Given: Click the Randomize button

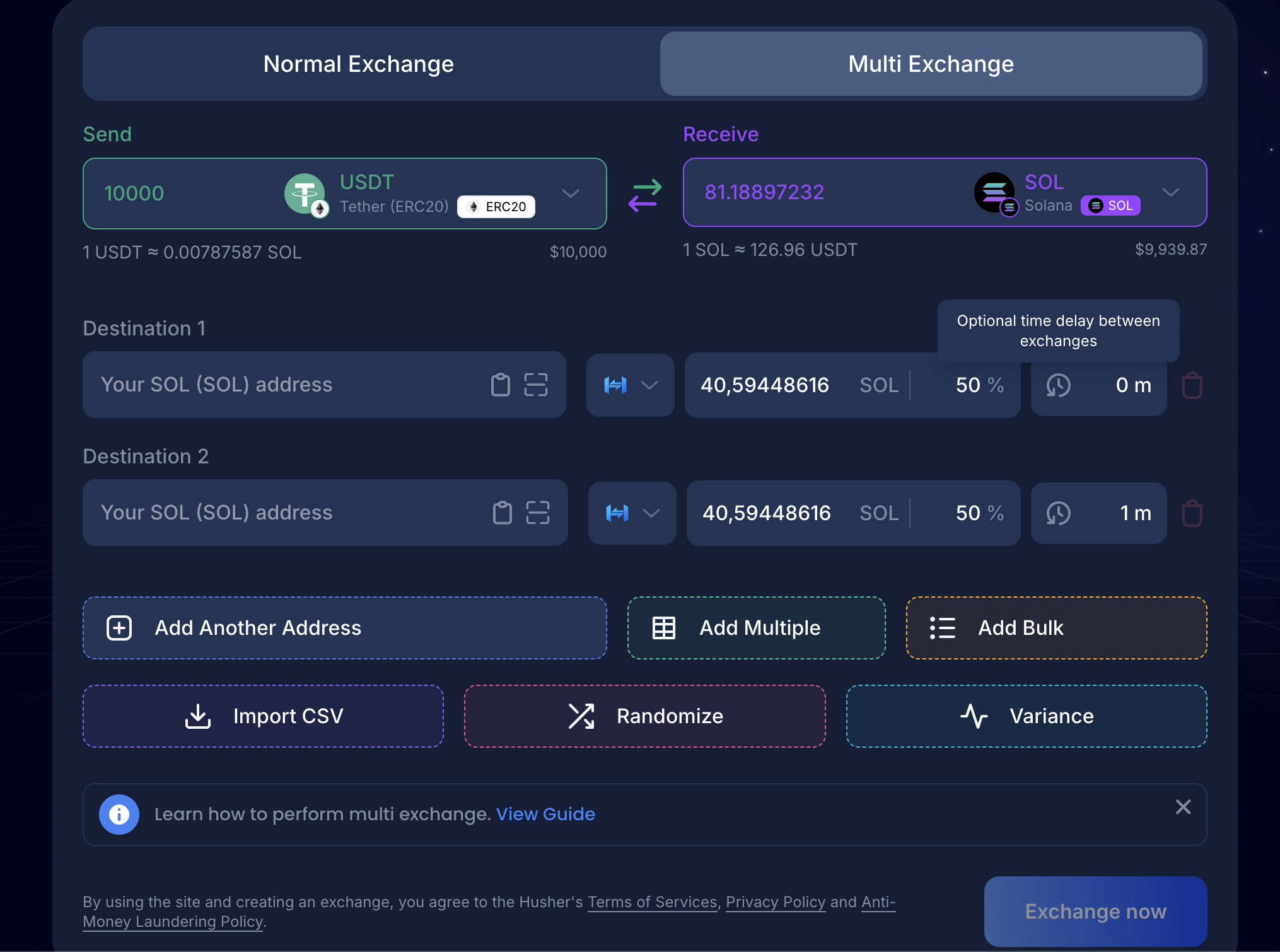Looking at the screenshot, I should click(x=644, y=716).
